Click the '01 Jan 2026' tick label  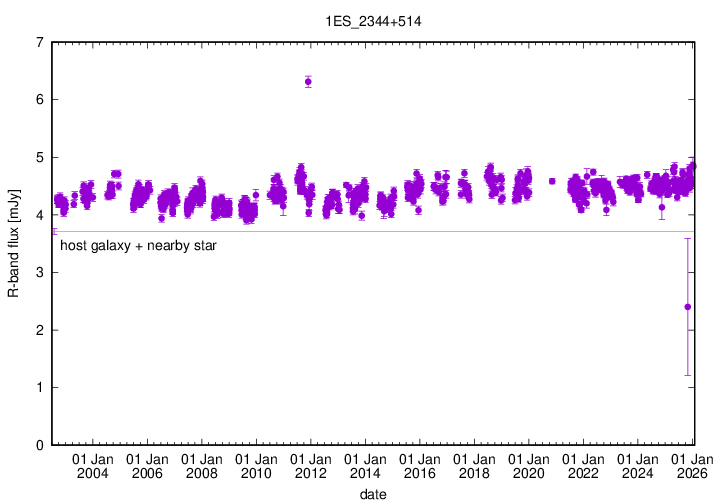click(x=692, y=466)
